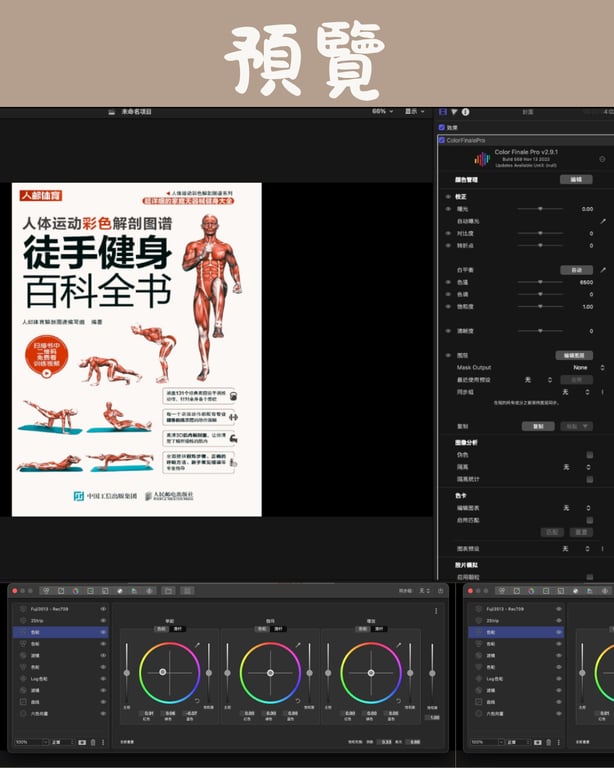Open the info inspector icon
The width and height of the screenshot is (614, 768).
tap(465, 112)
